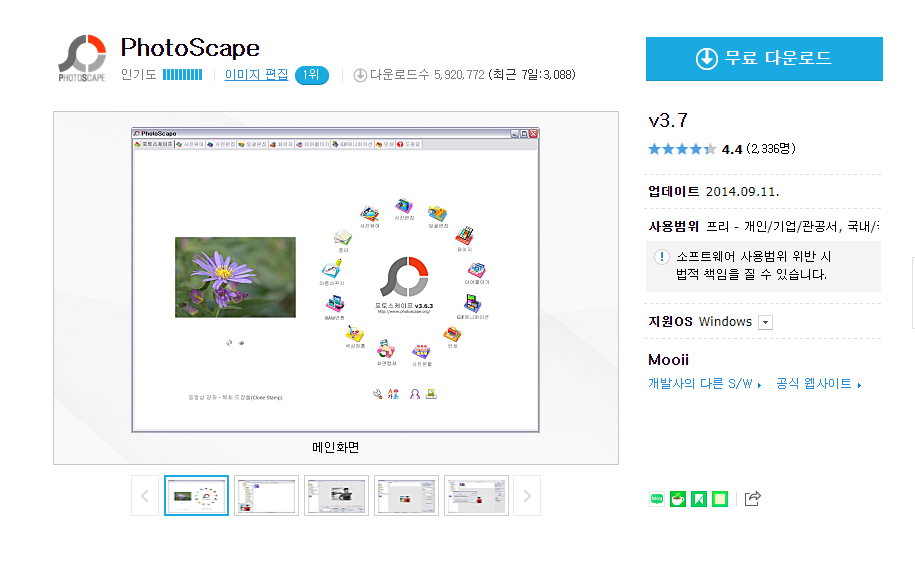Click the update date 2014.09.11.
Image resolution: width=915 pixels, height=568 pixels.
(742, 191)
